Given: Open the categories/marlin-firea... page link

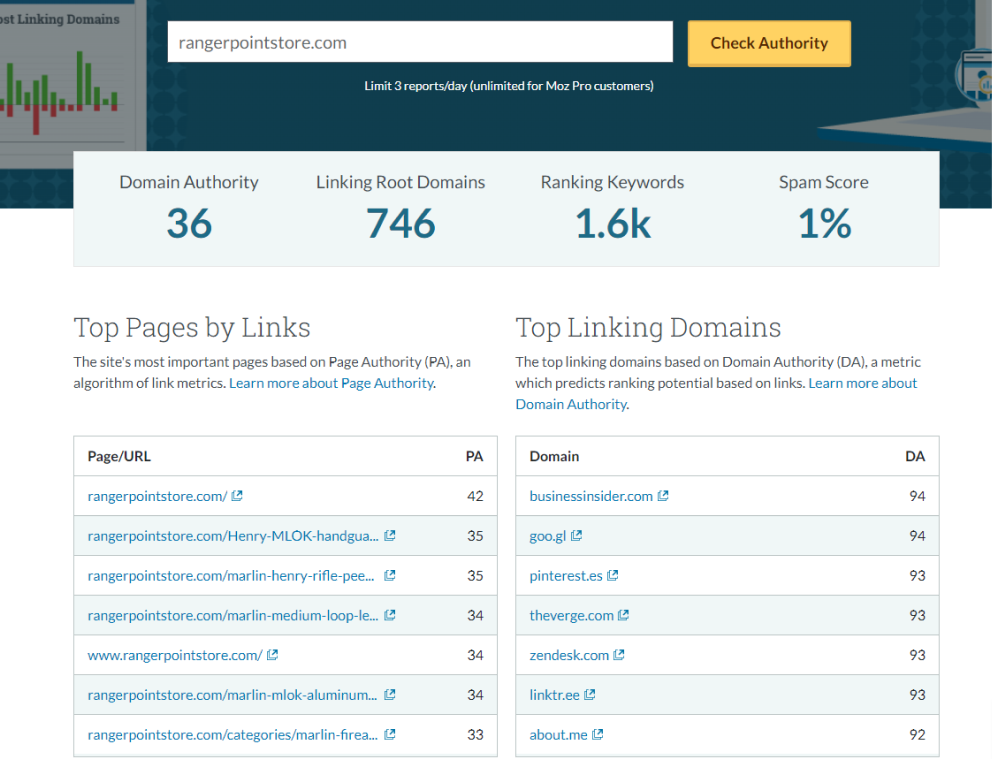Looking at the screenshot, I should point(232,734).
